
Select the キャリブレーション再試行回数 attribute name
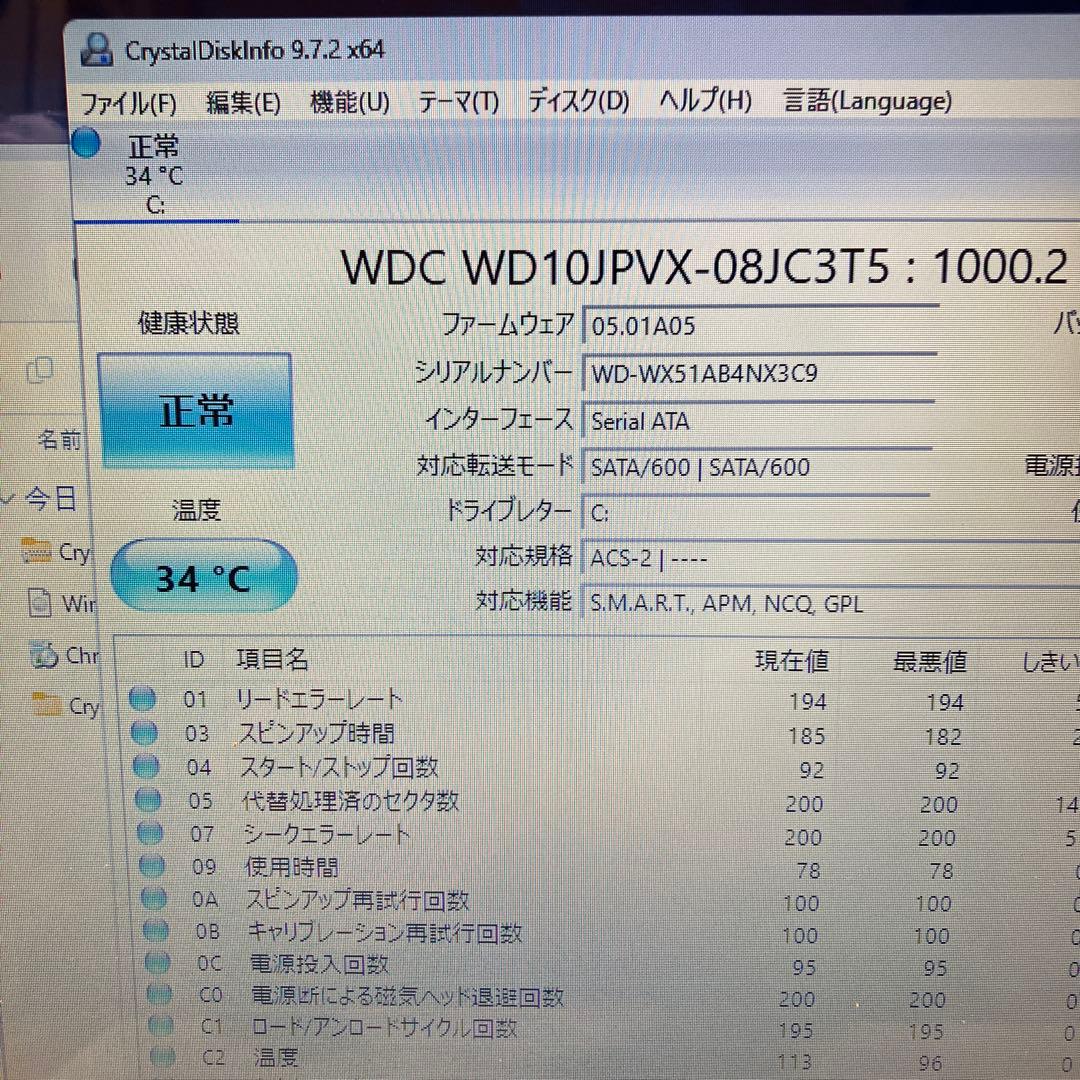[x=386, y=933]
